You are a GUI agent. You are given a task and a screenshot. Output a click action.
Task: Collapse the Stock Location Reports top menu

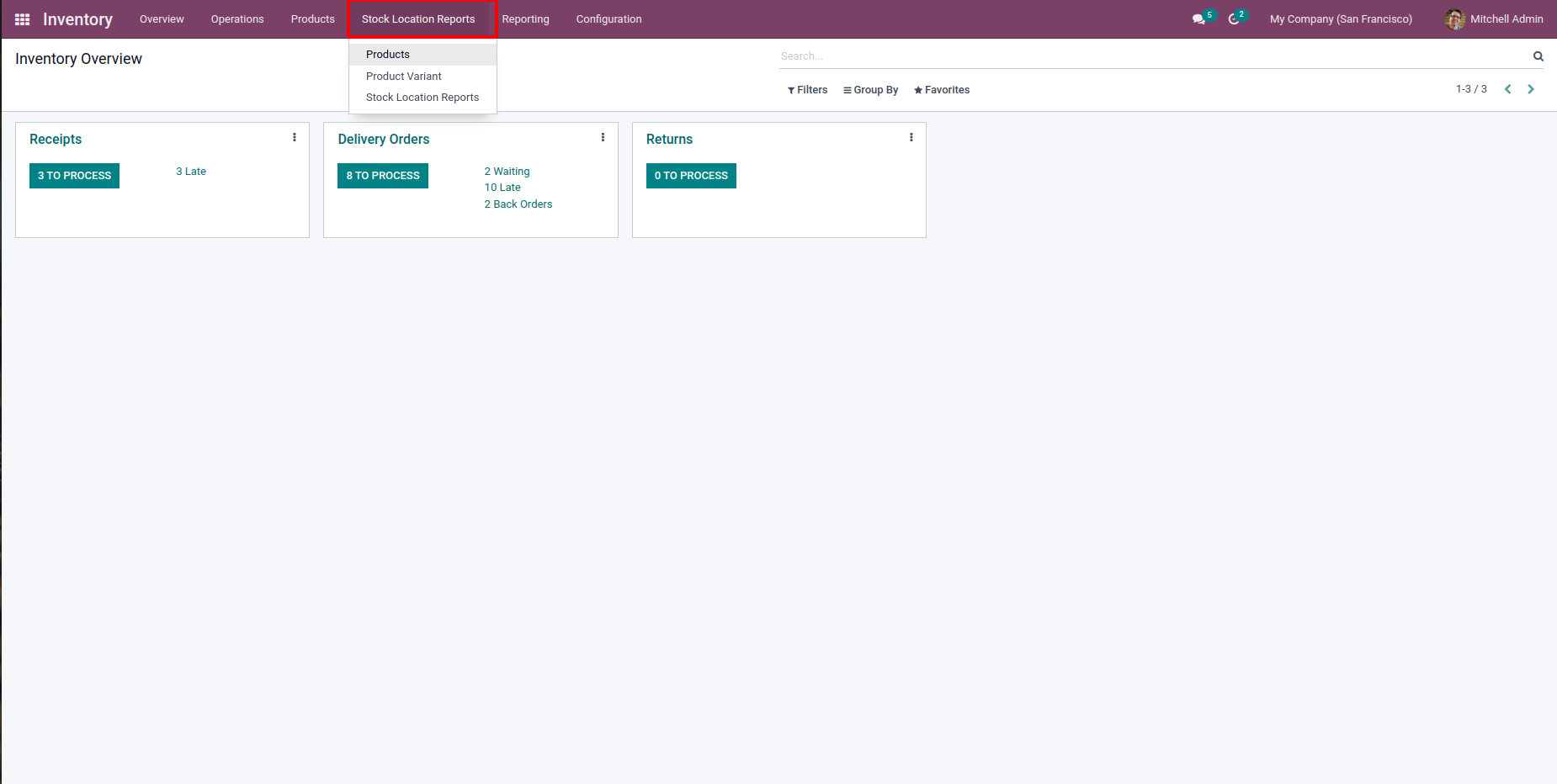[418, 19]
